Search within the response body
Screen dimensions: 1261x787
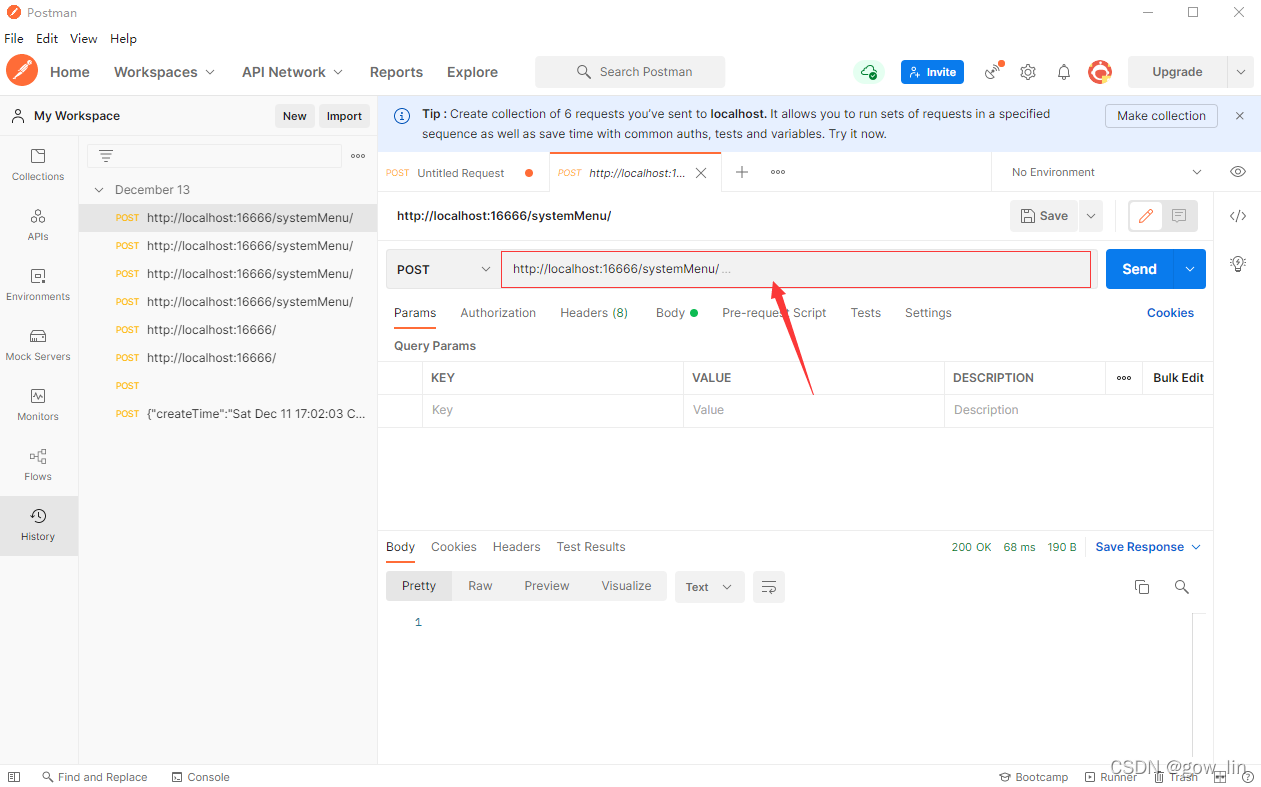[x=1182, y=587]
